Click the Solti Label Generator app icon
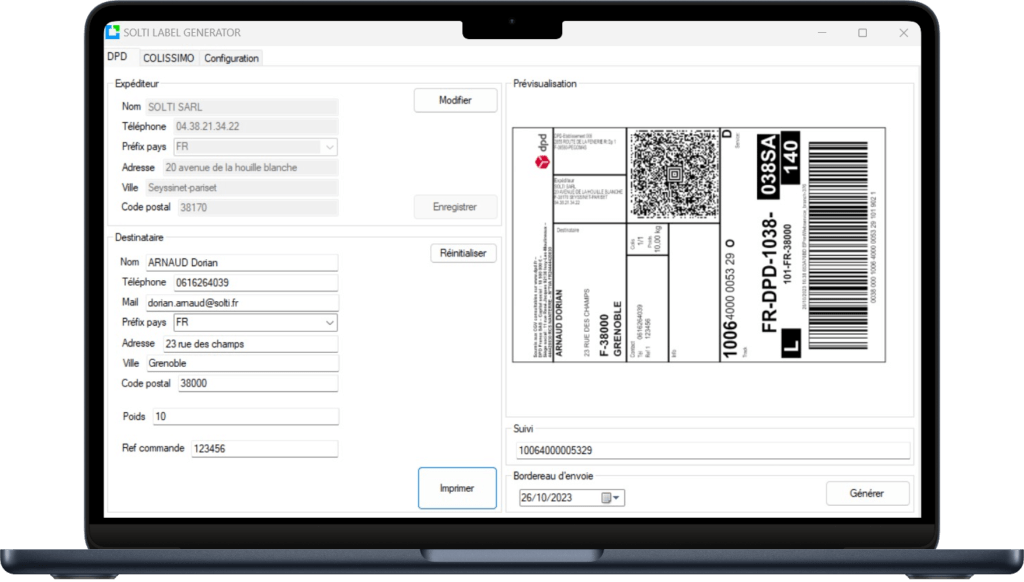Screen dimensions: 1024x582 [x=113, y=32]
